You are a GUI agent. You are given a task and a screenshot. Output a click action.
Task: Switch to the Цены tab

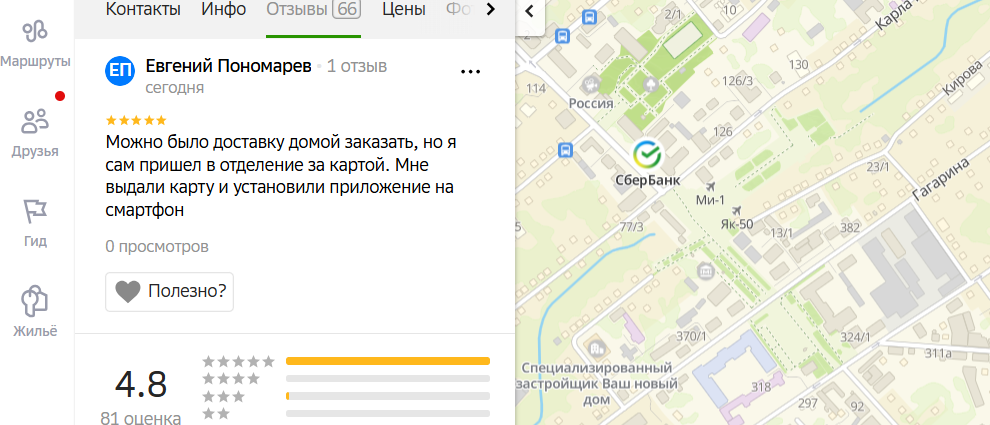coord(403,9)
